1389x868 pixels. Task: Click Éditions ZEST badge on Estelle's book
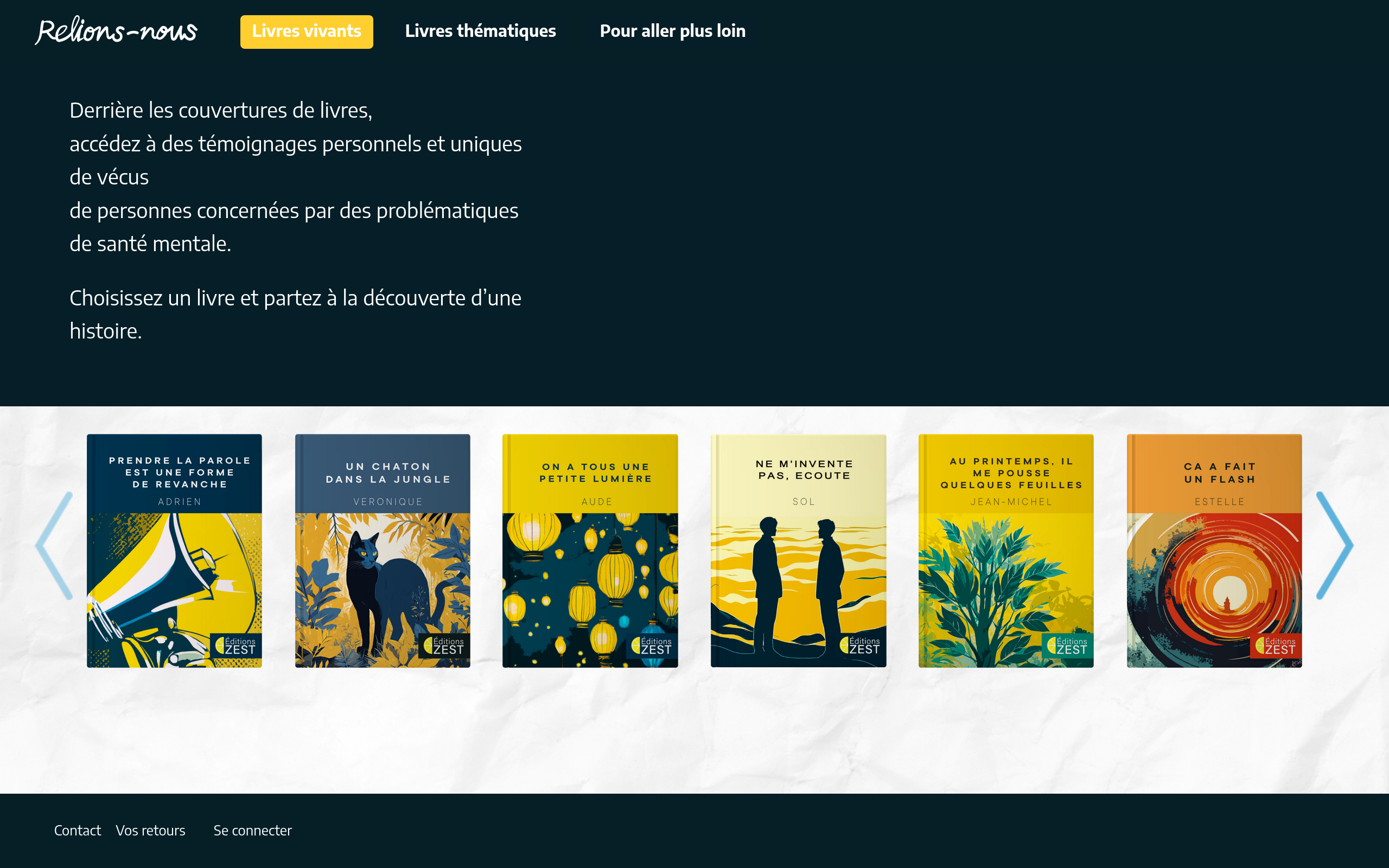(1276, 646)
